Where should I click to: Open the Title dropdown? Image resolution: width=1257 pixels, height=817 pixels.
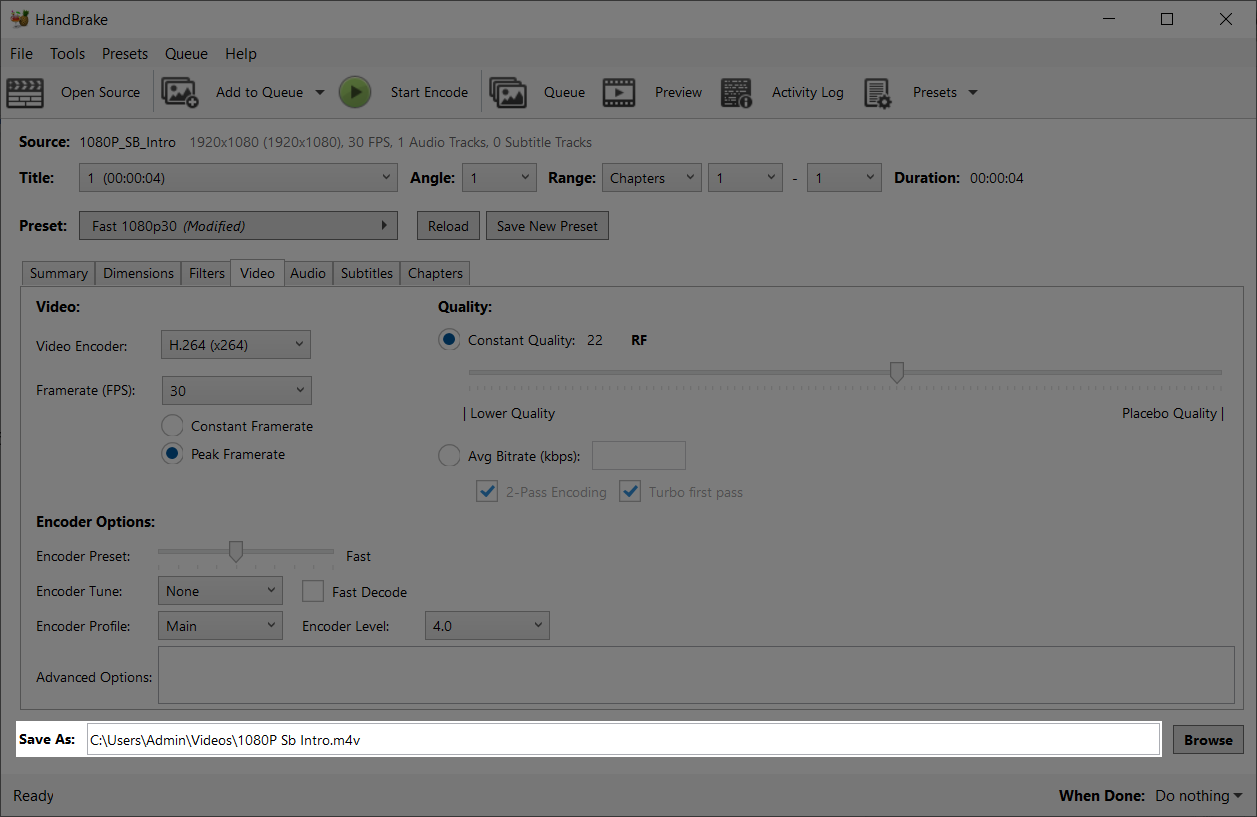pos(238,178)
